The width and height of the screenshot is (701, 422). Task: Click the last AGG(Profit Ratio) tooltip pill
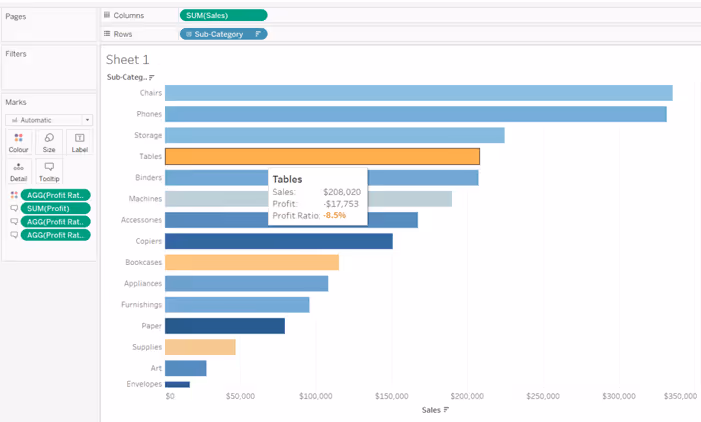(55, 235)
